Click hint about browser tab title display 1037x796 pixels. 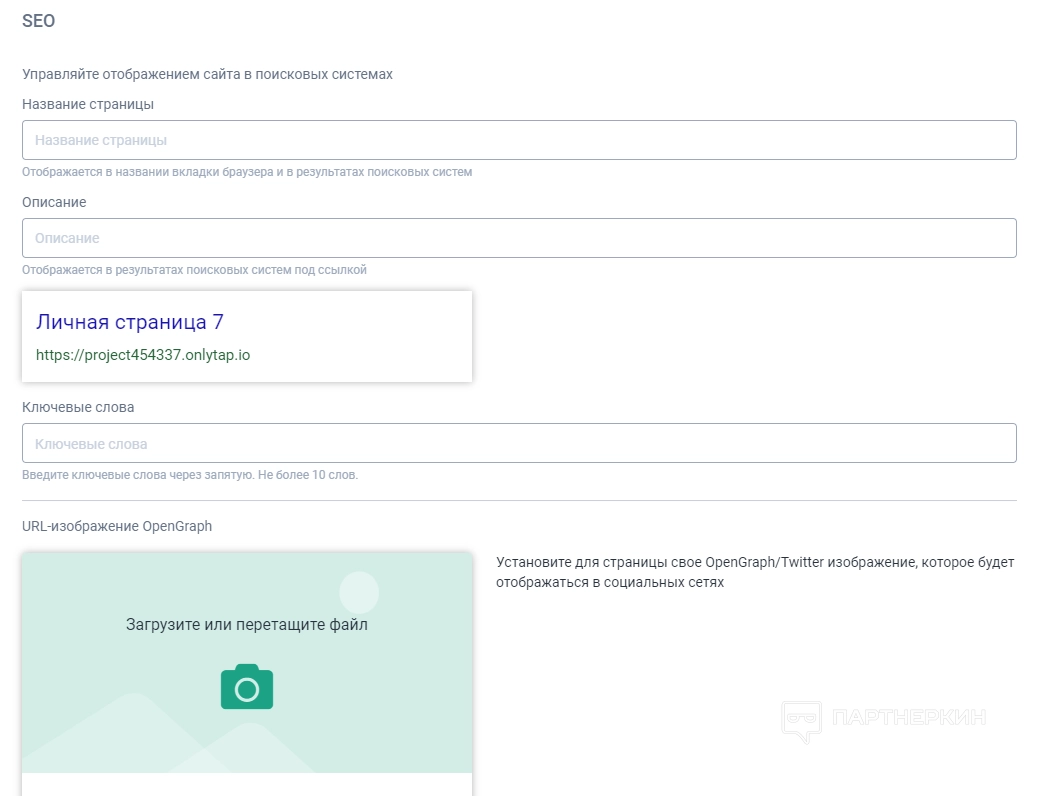click(x=247, y=172)
